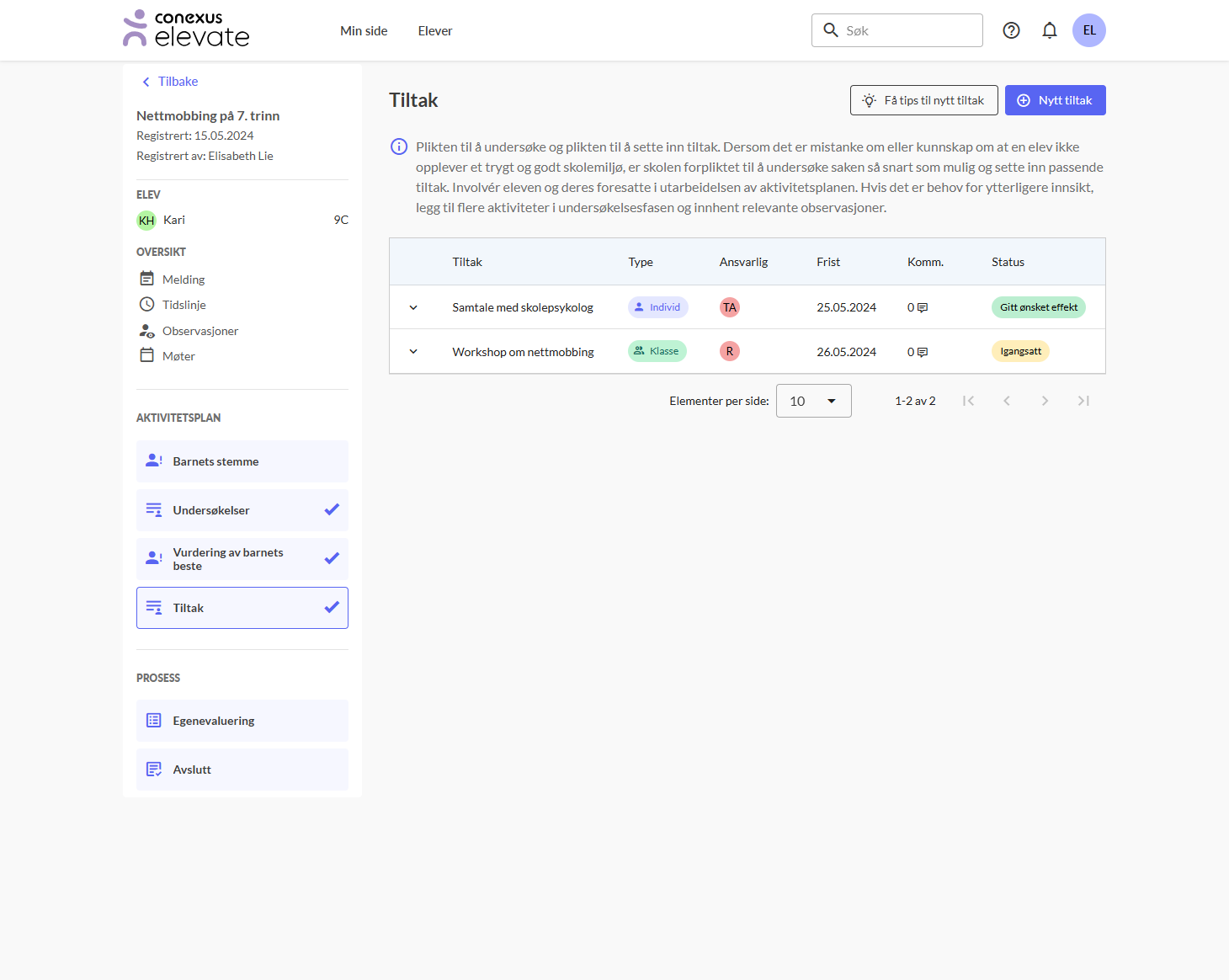Click Få tips til nytt tiltak
This screenshot has height=980, width=1229.
tap(923, 100)
